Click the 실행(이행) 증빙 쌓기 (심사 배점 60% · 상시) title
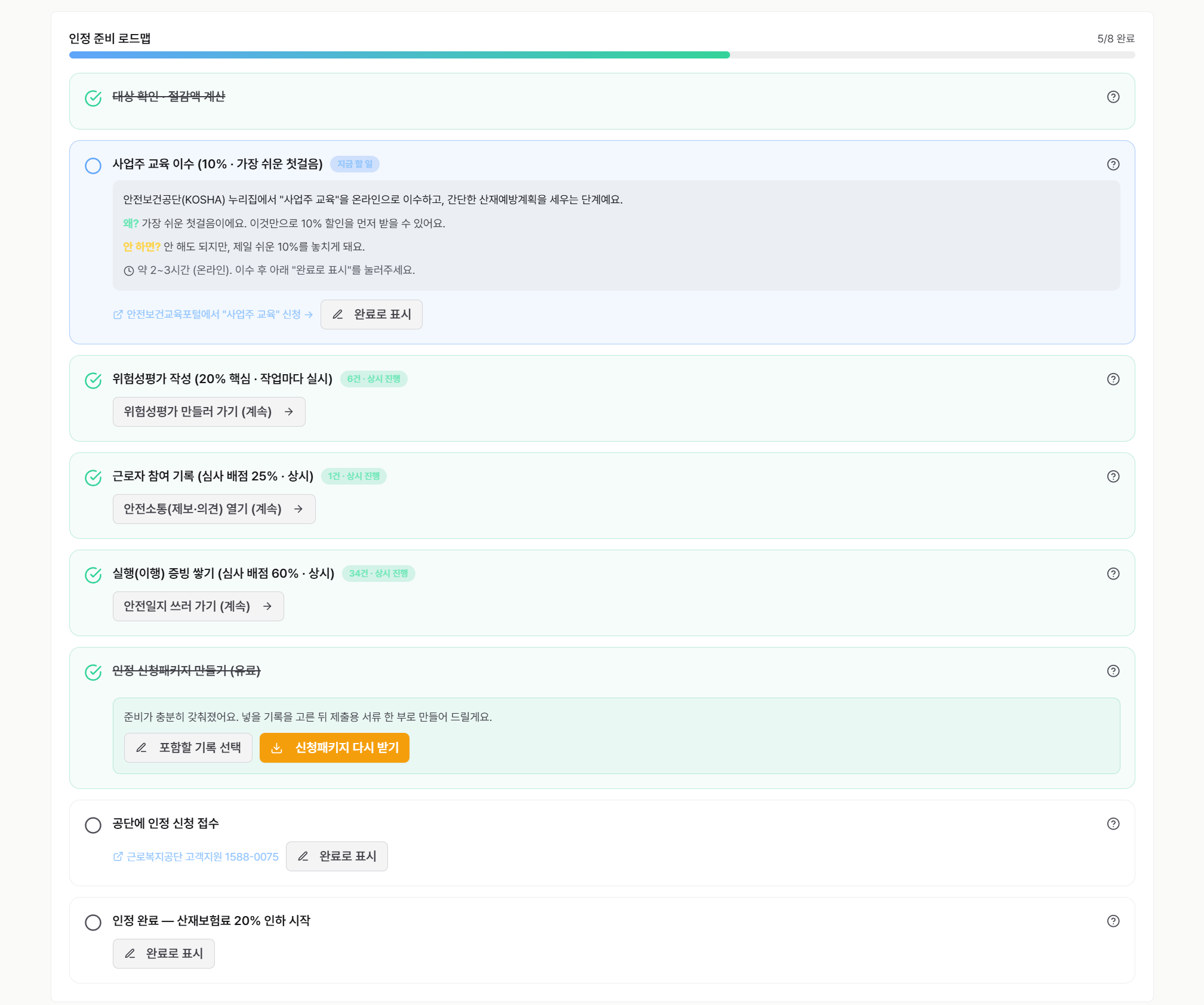 223,574
